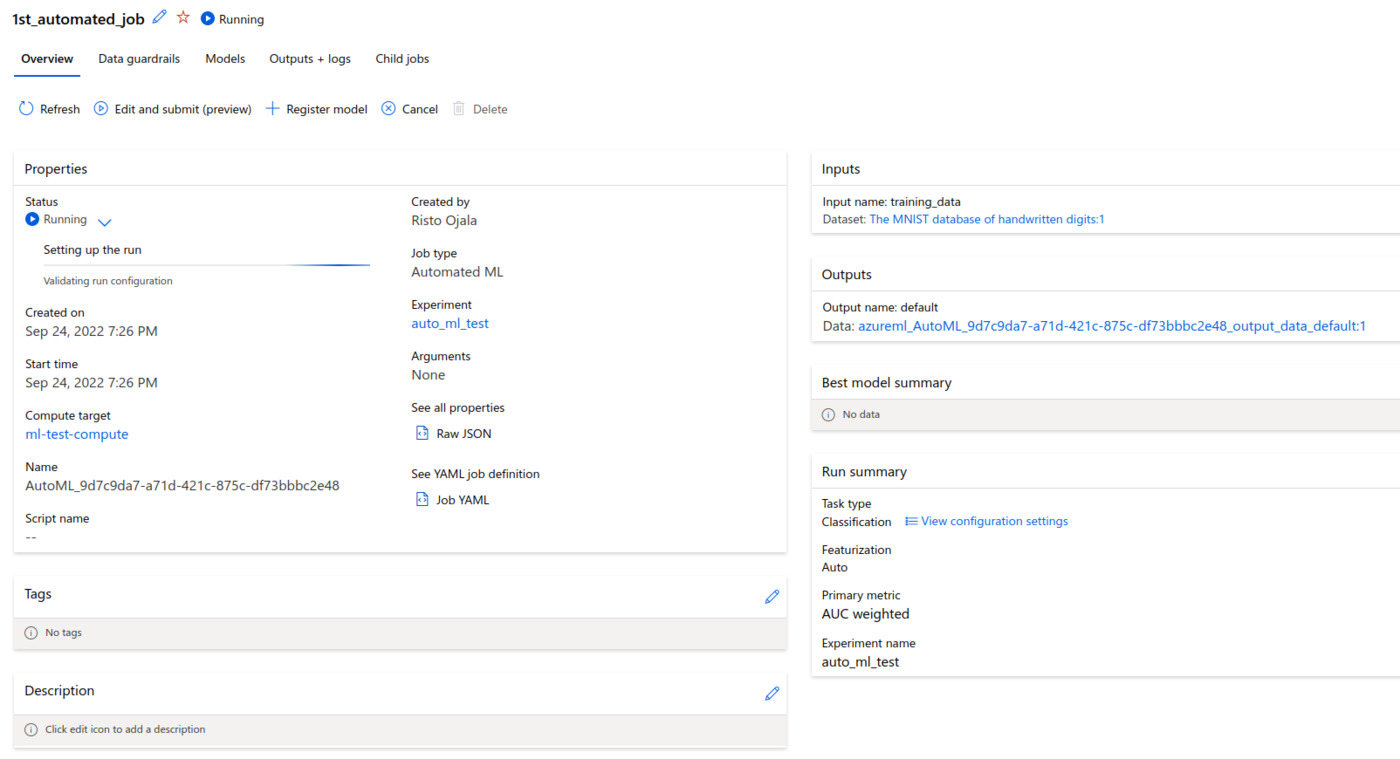Switch to the Data guardrails tab

pyautogui.click(x=139, y=59)
